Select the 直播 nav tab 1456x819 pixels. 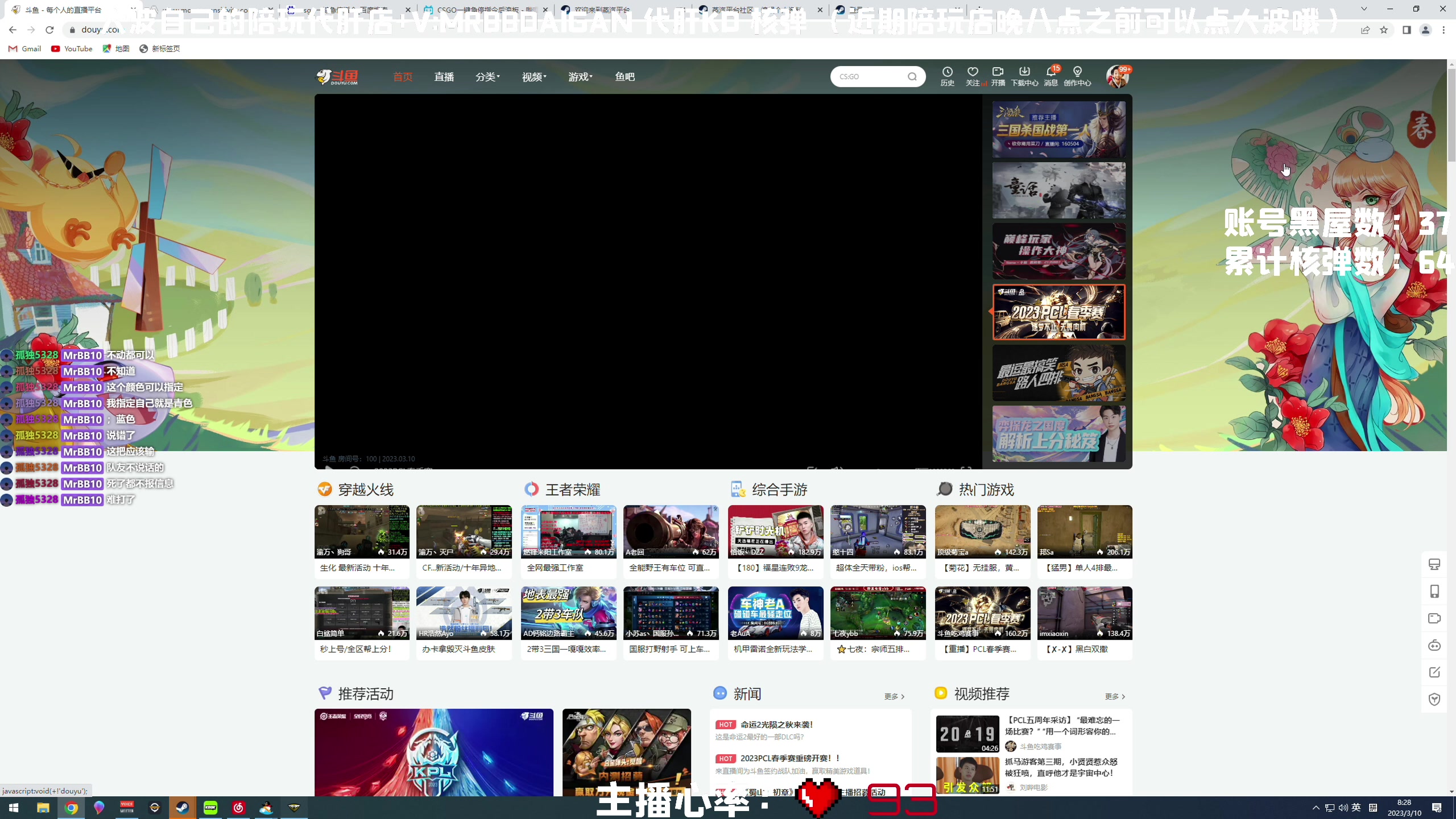(x=444, y=77)
